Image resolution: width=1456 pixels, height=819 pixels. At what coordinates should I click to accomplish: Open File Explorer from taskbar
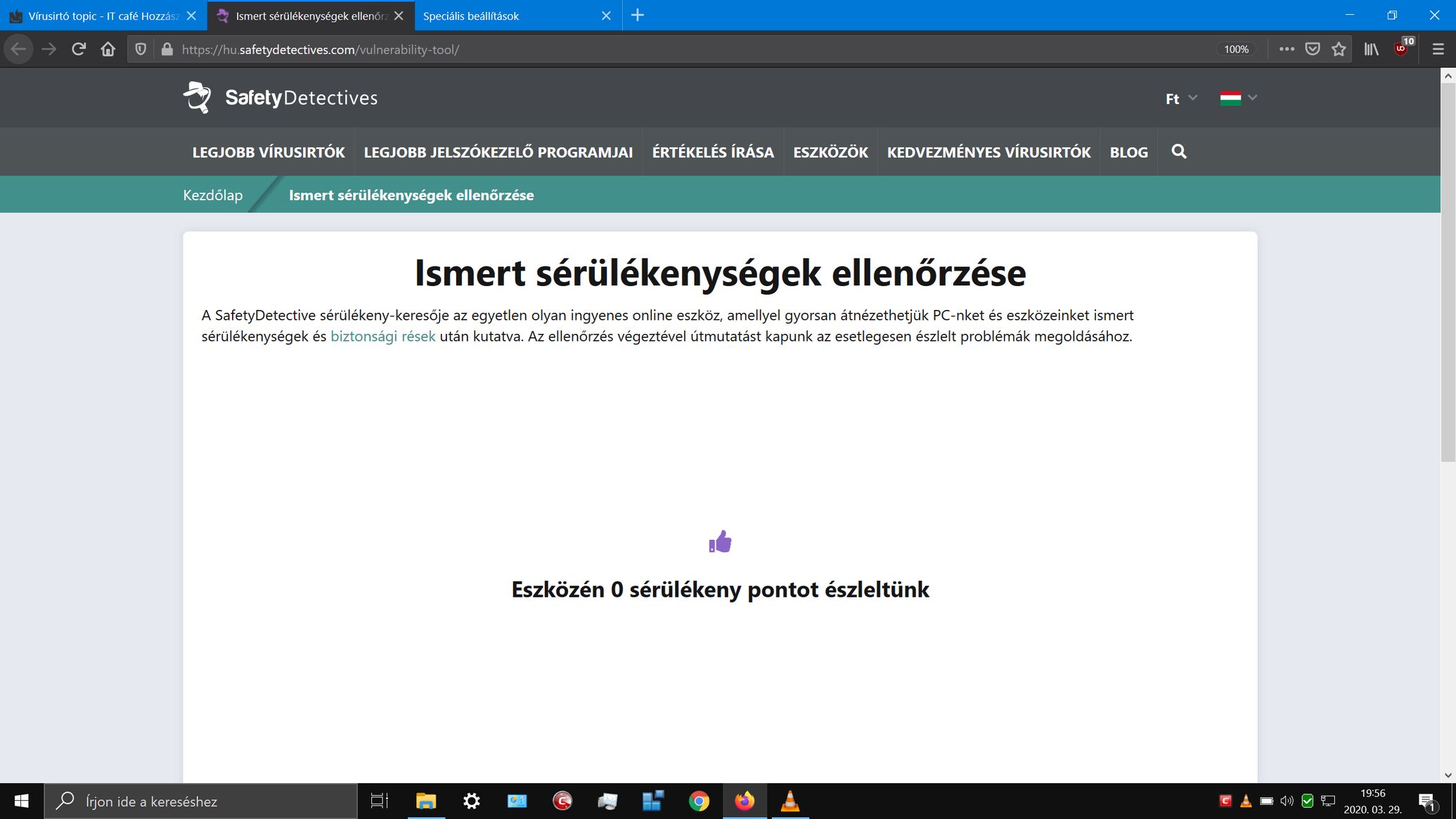426,801
